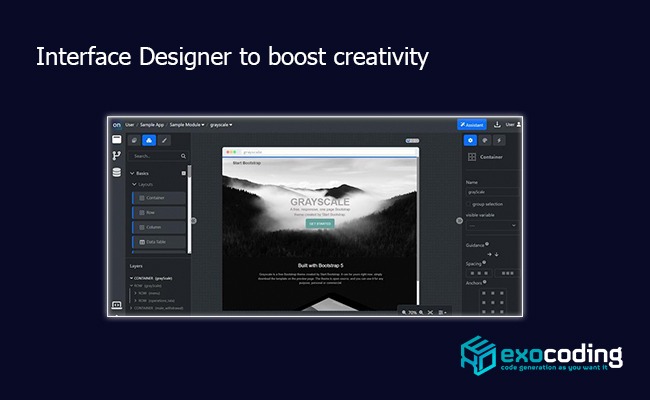Click the zoom in magnifier icon
650x400 pixels.
tap(421, 313)
